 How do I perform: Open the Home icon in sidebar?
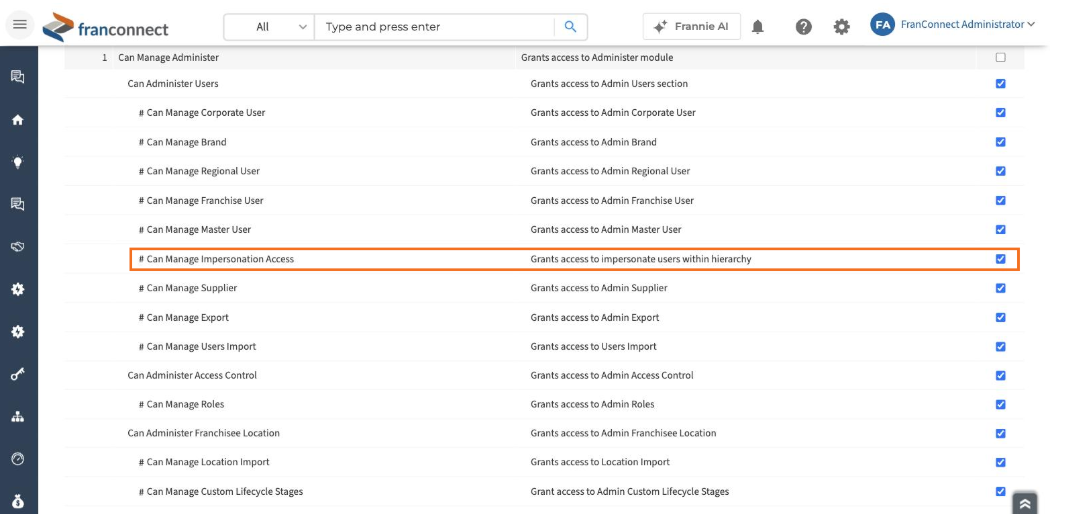pos(18,120)
